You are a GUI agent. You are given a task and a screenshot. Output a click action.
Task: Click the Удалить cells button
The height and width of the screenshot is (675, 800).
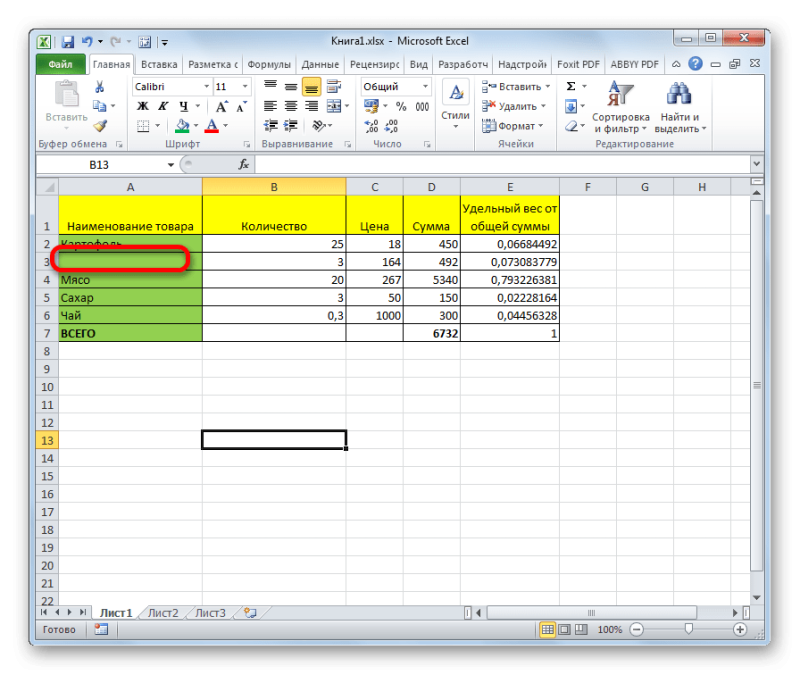coord(514,106)
